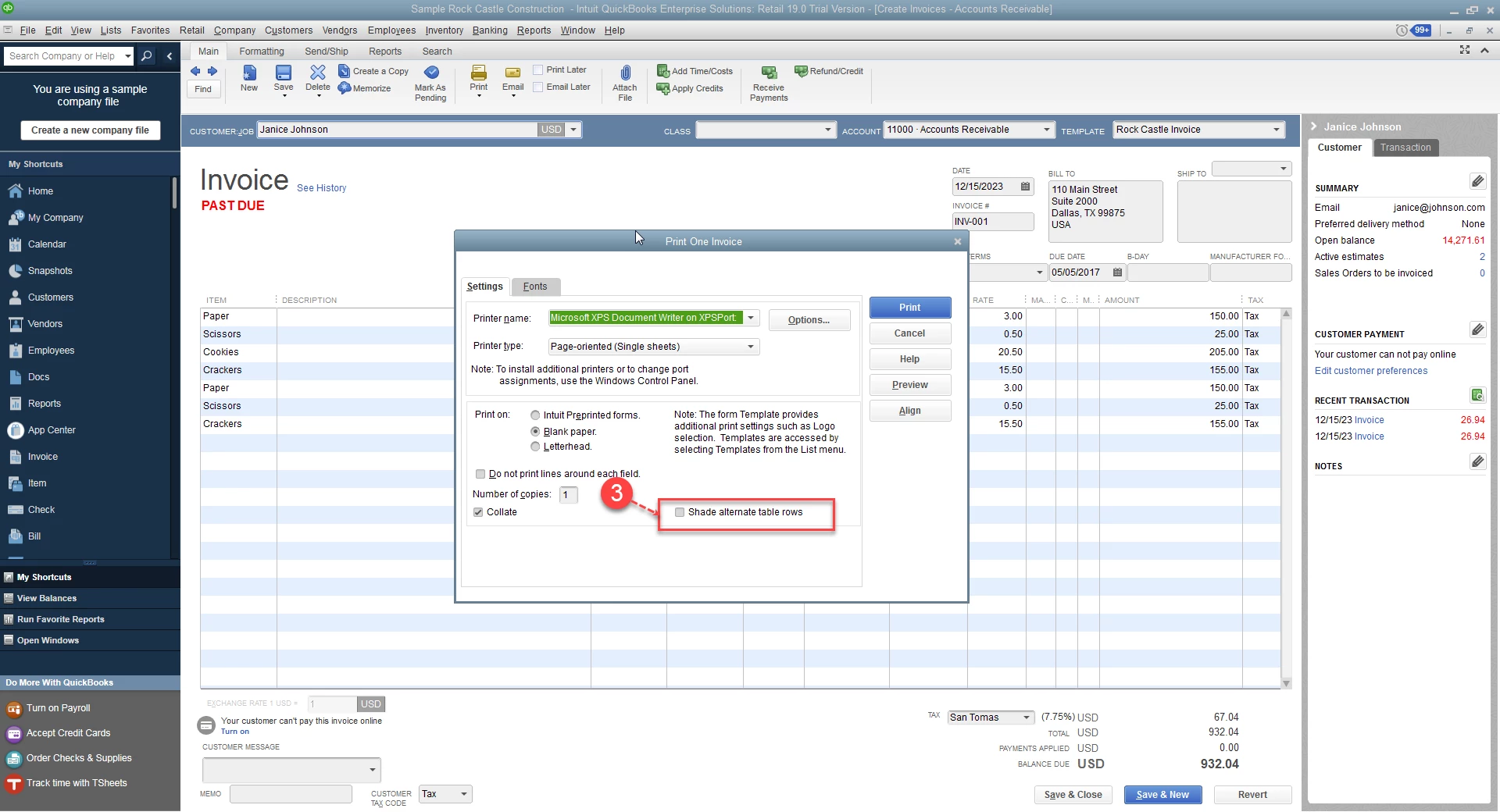
Task: Open Customer Tax Code dropdown
Action: (x=464, y=794)
